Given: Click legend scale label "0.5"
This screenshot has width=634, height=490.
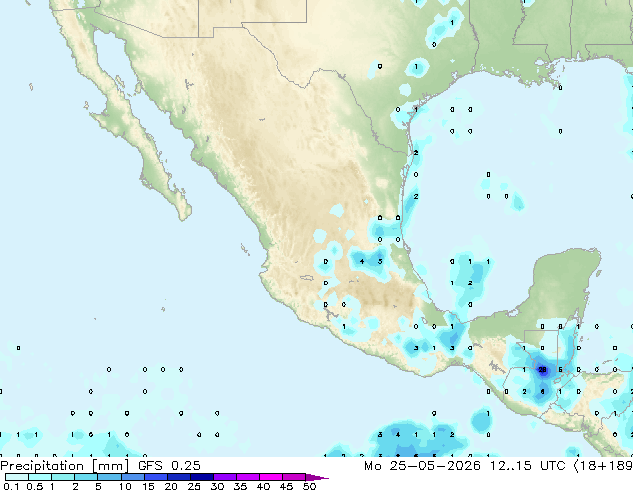Looking at the screenshot, I should click(35, 486).
